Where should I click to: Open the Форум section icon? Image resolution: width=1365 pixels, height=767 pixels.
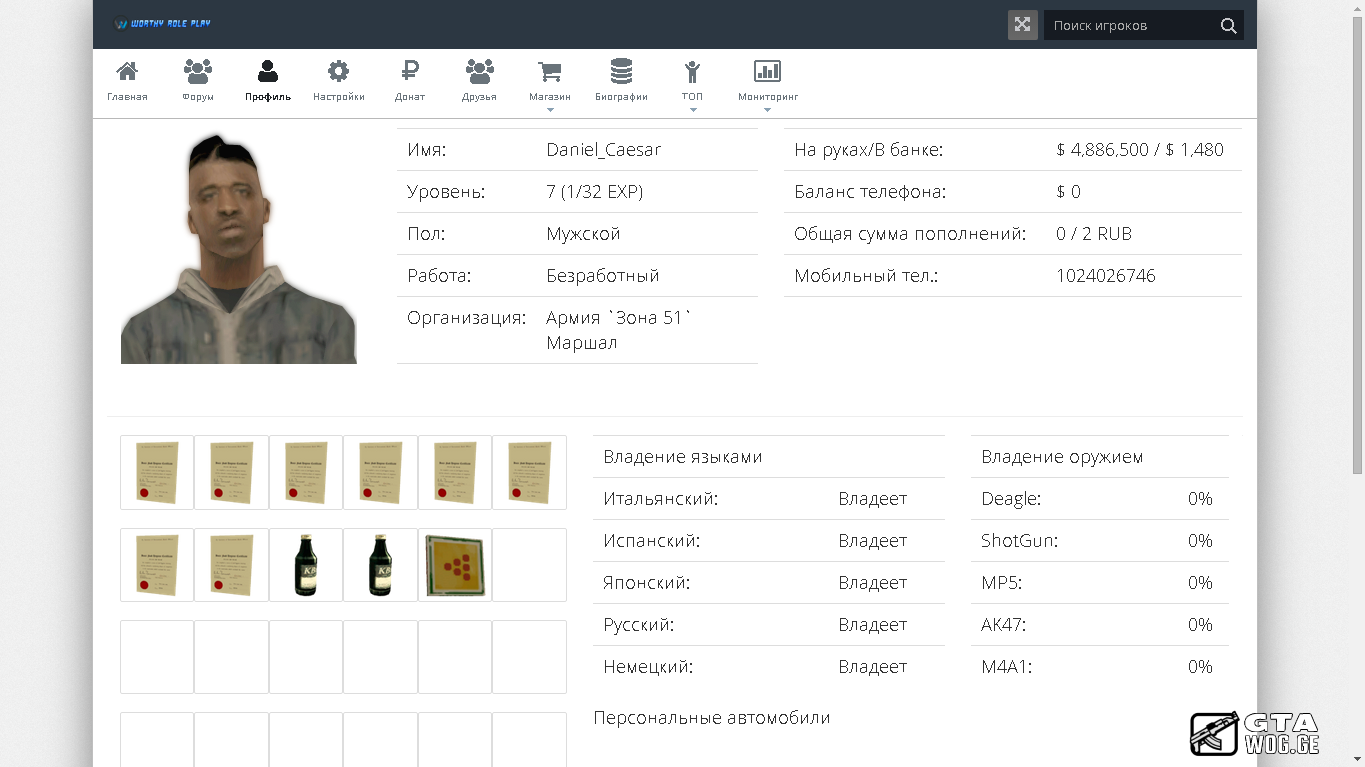point(198,72)
